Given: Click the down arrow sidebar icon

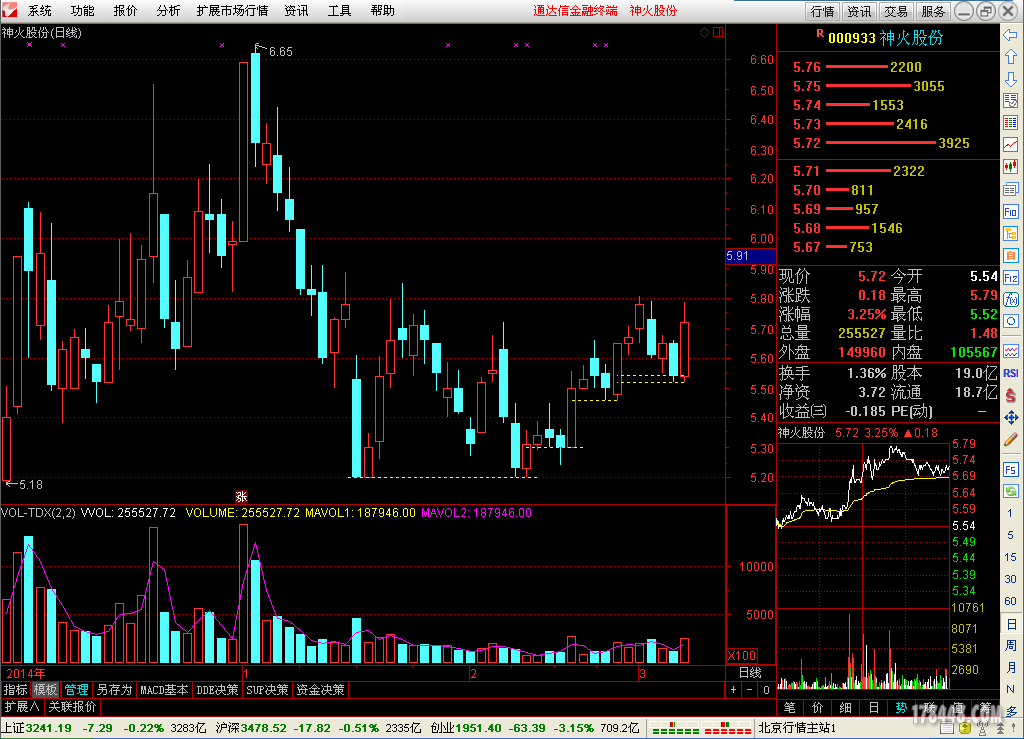Looking at the screenshot, I should click(x=1010, y=79).
